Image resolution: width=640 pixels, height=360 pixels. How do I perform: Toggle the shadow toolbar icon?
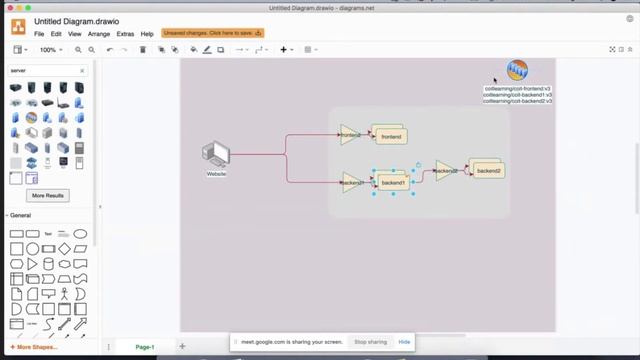point(220,50)
